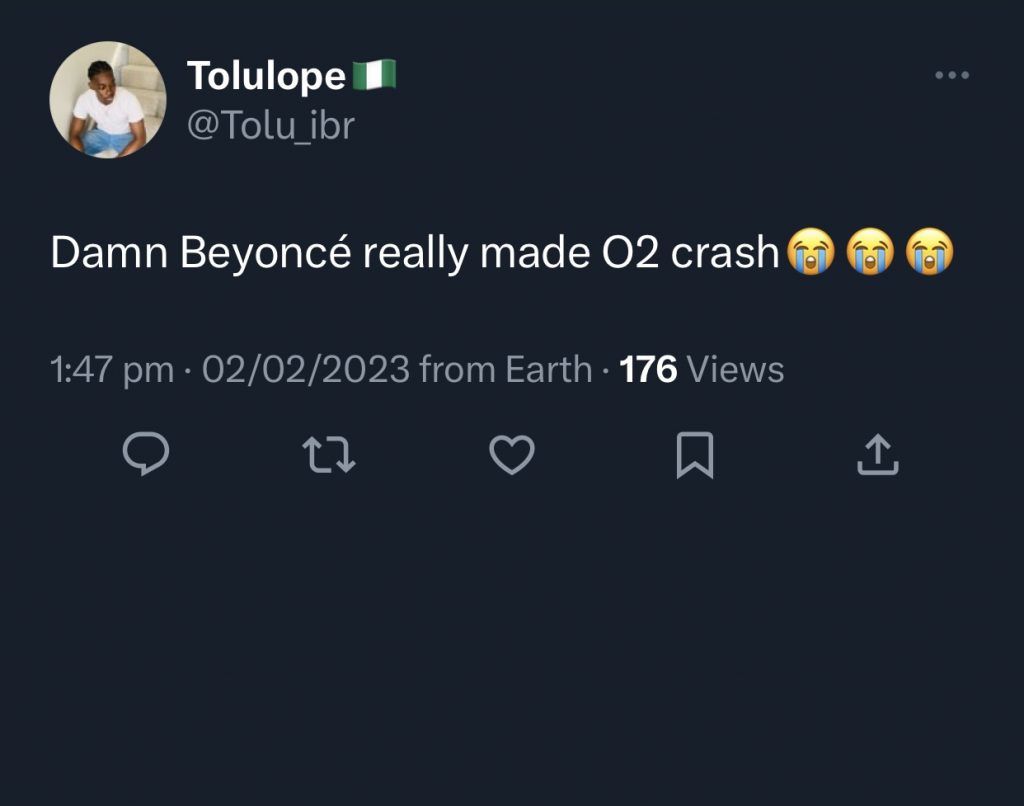Open Tolulope's profile picture avatar

[108, 99]
